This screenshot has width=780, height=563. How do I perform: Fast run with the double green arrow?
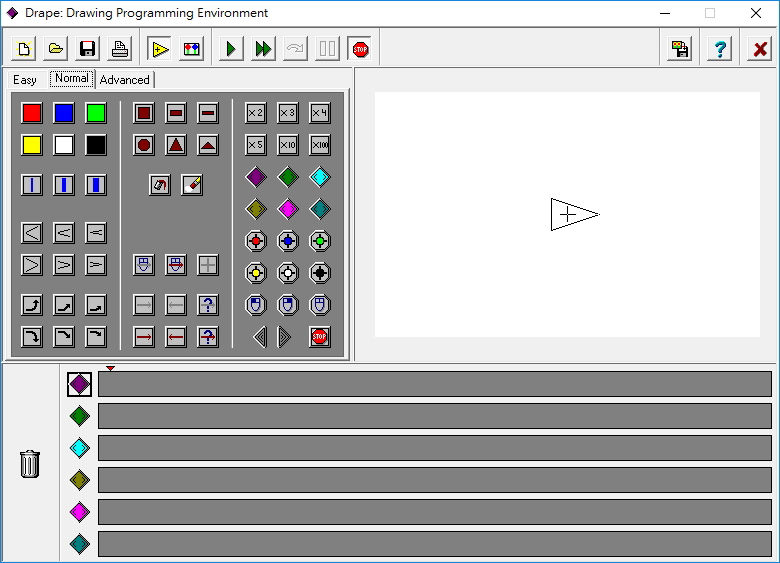tap(263, 49)
